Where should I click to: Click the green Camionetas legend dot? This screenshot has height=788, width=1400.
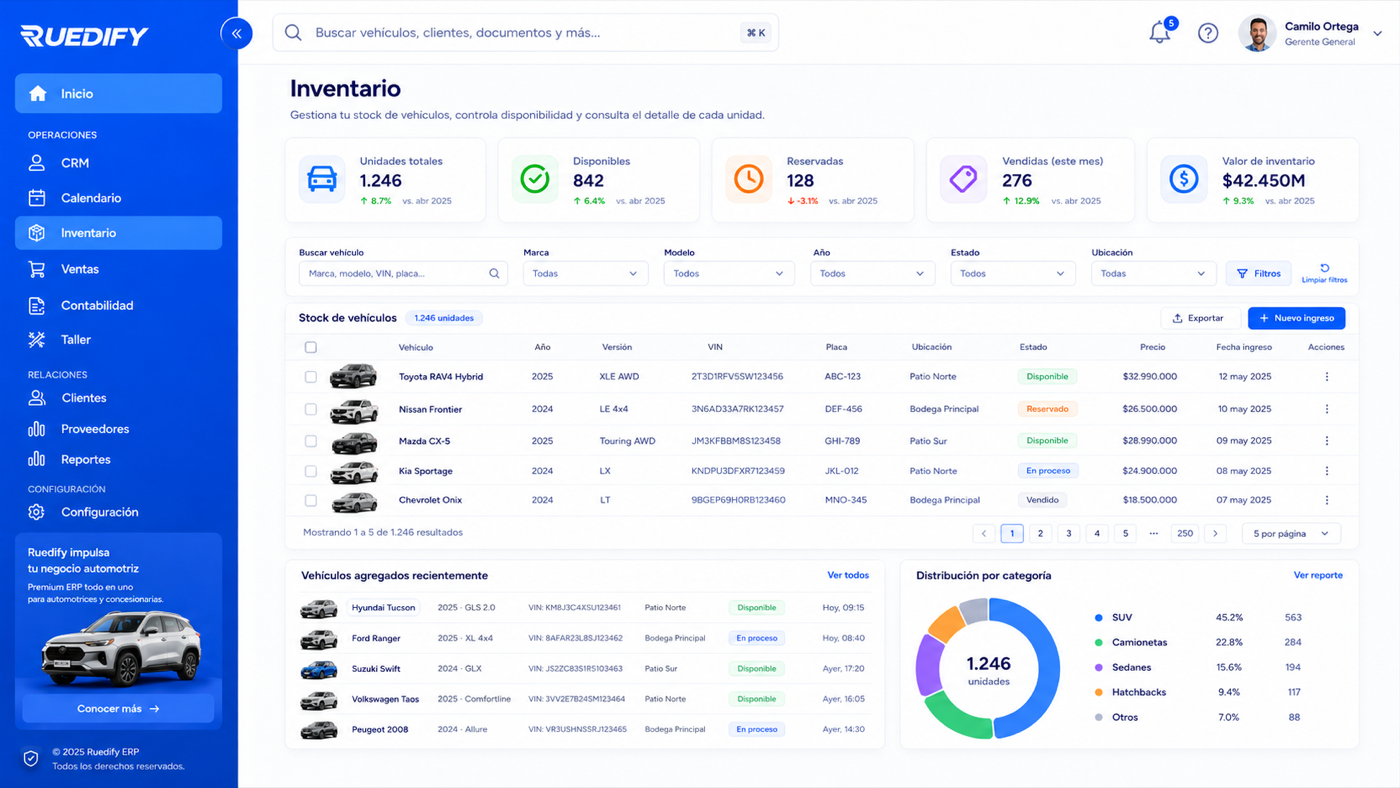pyautogui.click(x=1099, y=643)
